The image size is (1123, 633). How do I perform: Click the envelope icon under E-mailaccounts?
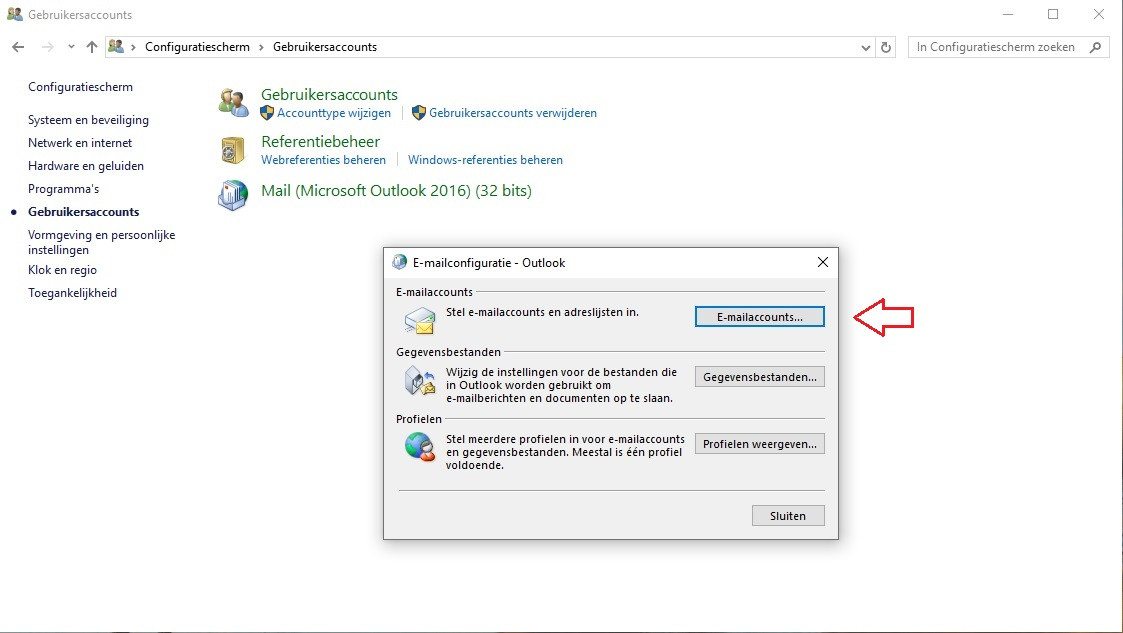(x=420, y=320)
